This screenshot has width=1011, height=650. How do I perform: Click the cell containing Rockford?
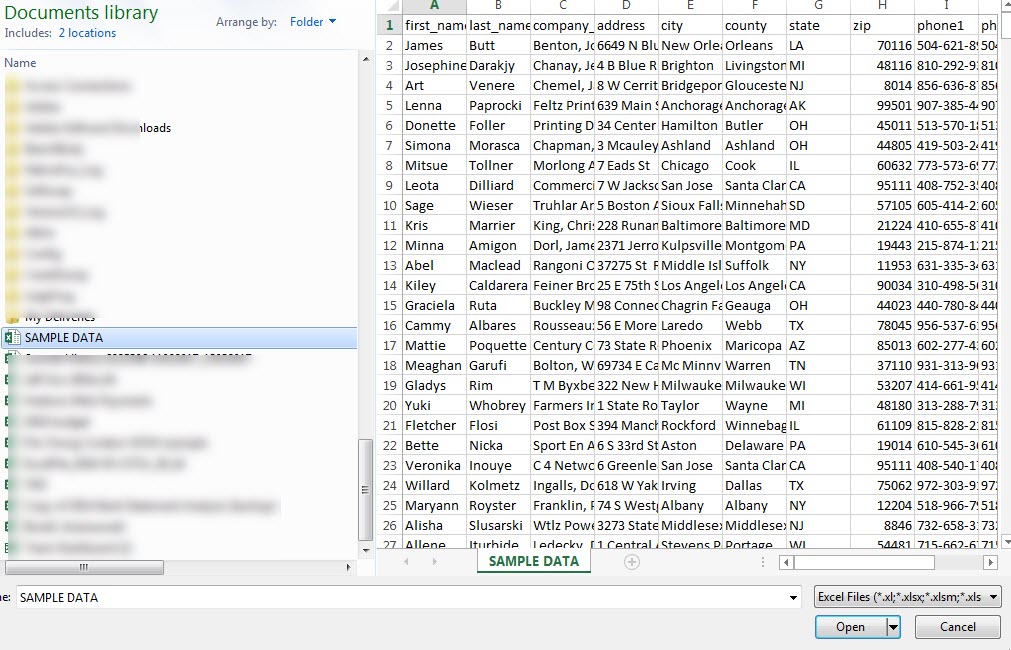(691, 426)
